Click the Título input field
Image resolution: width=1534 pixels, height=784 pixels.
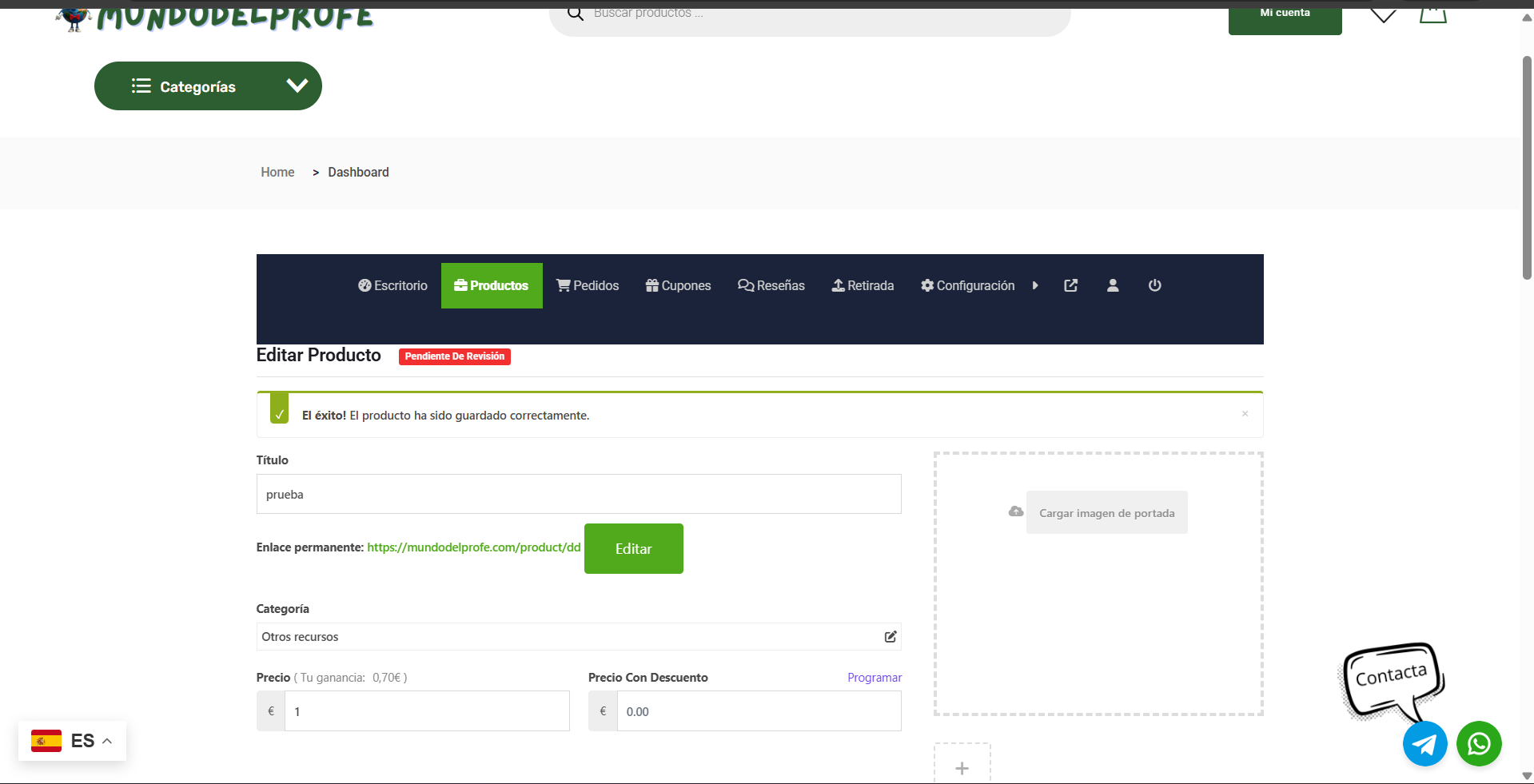coord(578,494)
